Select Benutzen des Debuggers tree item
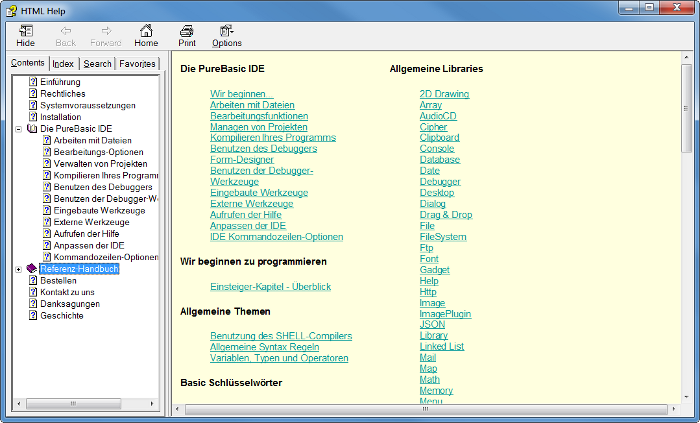700x423 pixels. point(103,187)
